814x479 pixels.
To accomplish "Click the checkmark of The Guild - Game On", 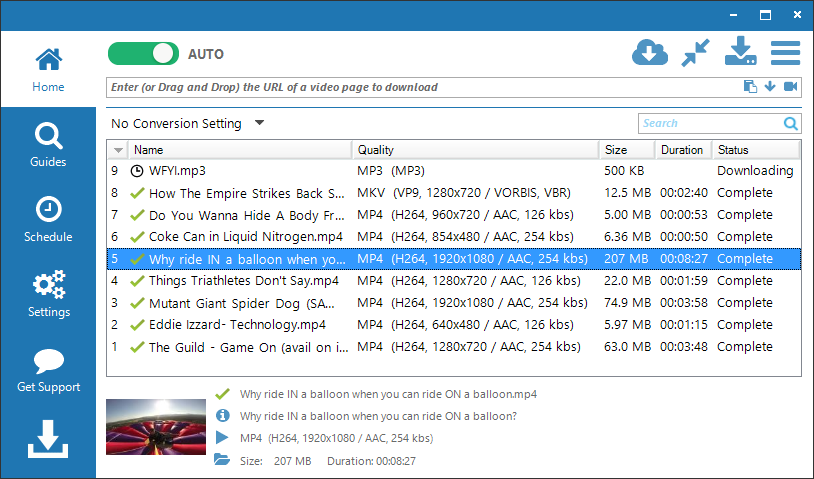I will pos(137,347).
